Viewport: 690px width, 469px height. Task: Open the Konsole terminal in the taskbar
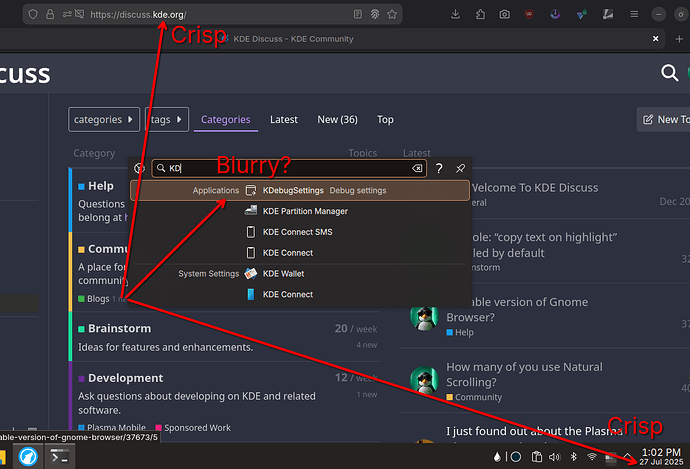click(62, 457)
